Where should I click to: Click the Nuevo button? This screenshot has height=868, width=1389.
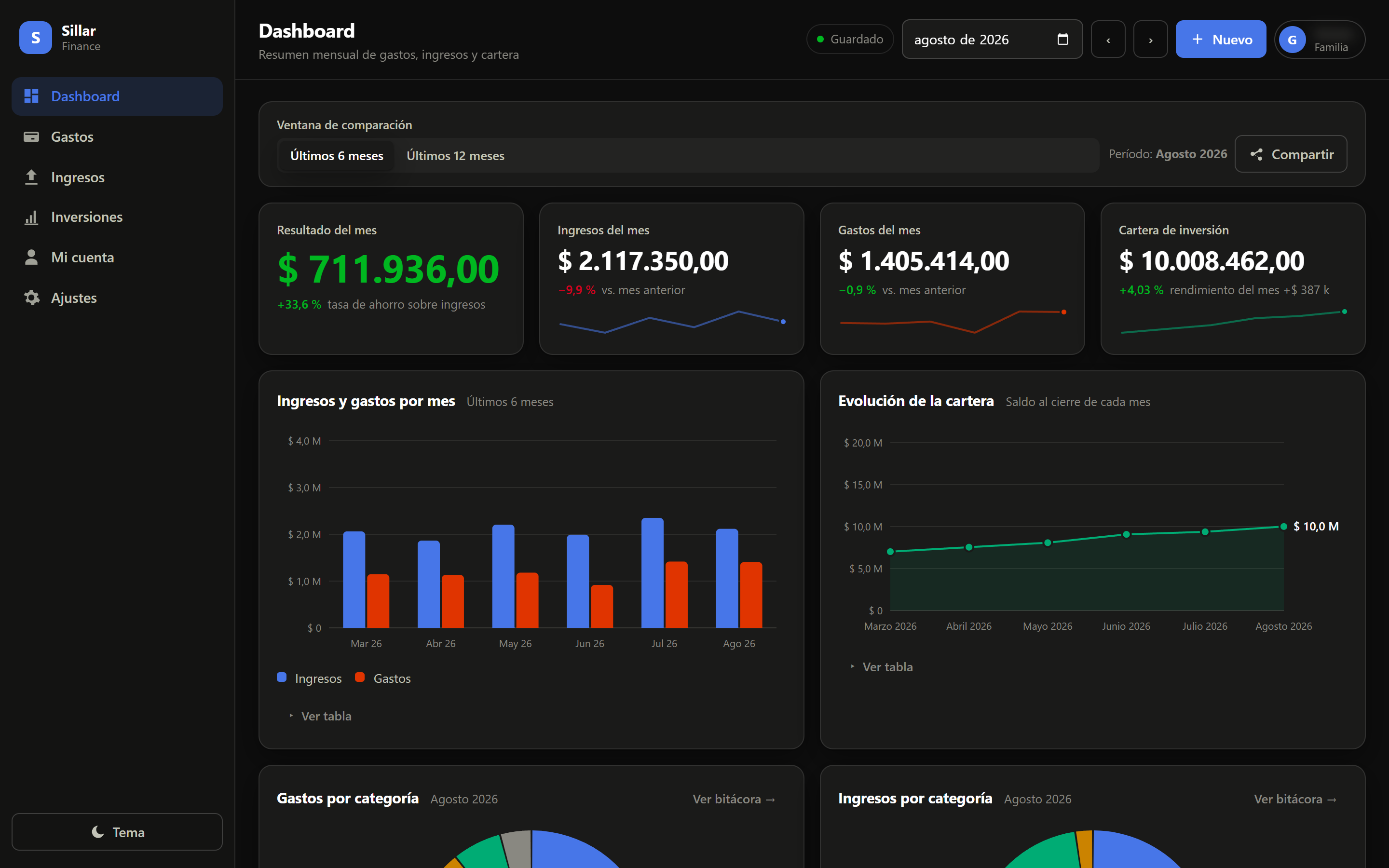click(1221, 40)
